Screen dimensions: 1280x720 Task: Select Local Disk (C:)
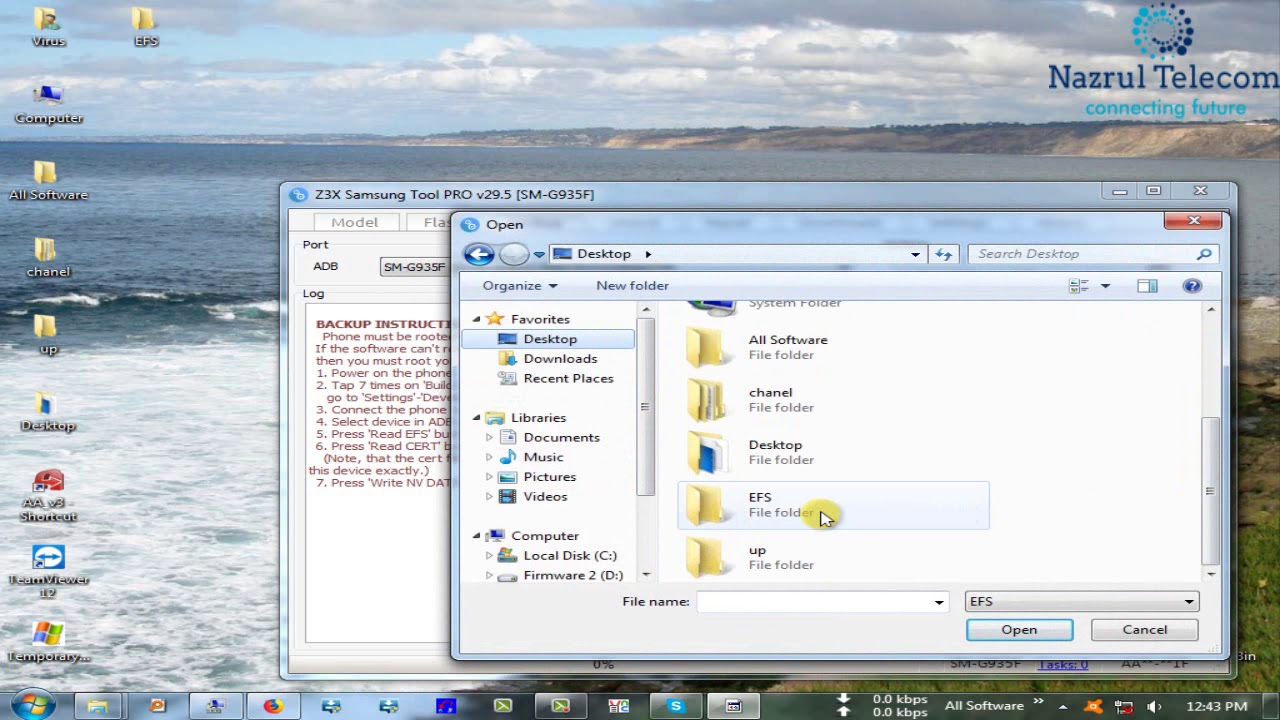[570, 556]
